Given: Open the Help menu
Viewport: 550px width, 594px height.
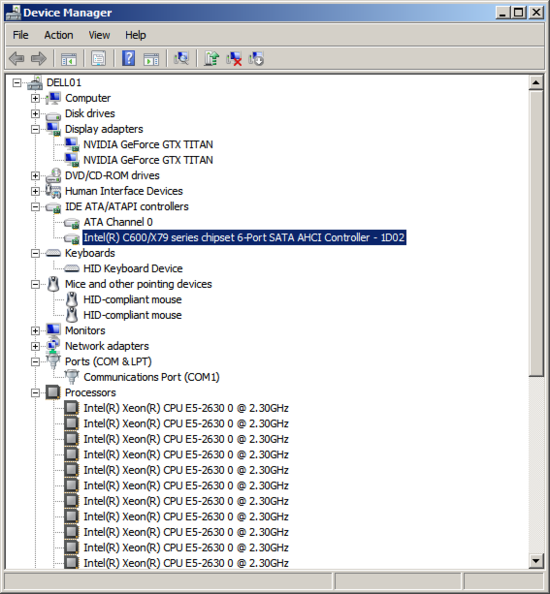Looking at the screenshot, I should coord(136,35).
